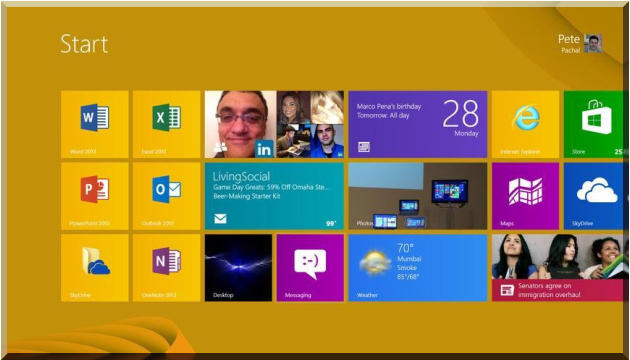Open the Photos tile
This screenshot has width=630, height=360.
(418, 196)
